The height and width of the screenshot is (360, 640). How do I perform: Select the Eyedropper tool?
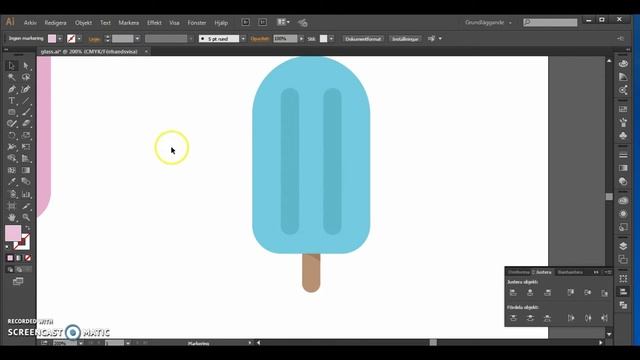pyautogui.click(x=11, y=182)
